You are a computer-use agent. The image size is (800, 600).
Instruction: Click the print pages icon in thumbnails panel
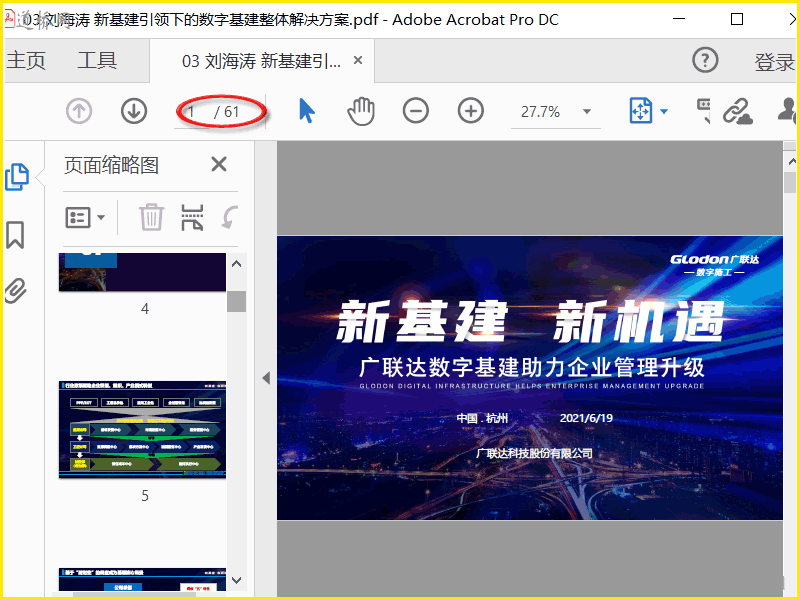[192, 218]
